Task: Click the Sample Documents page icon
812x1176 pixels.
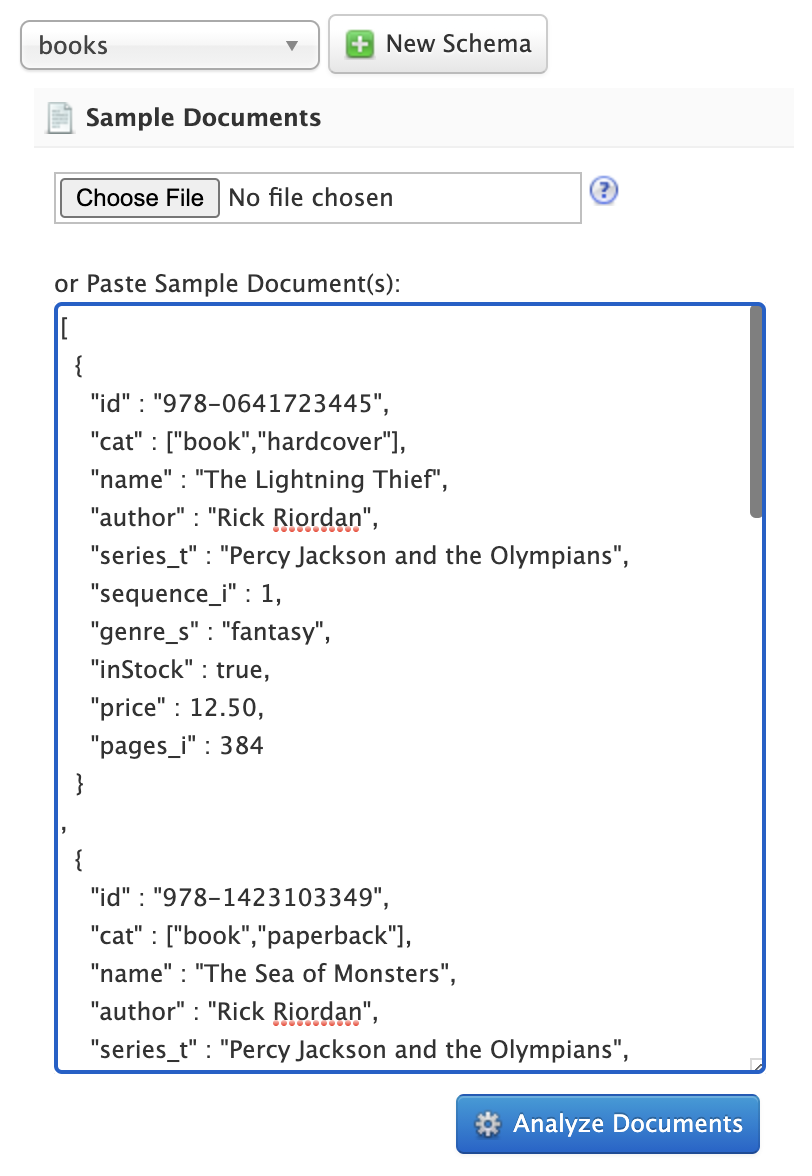Action: pos(60,118)
